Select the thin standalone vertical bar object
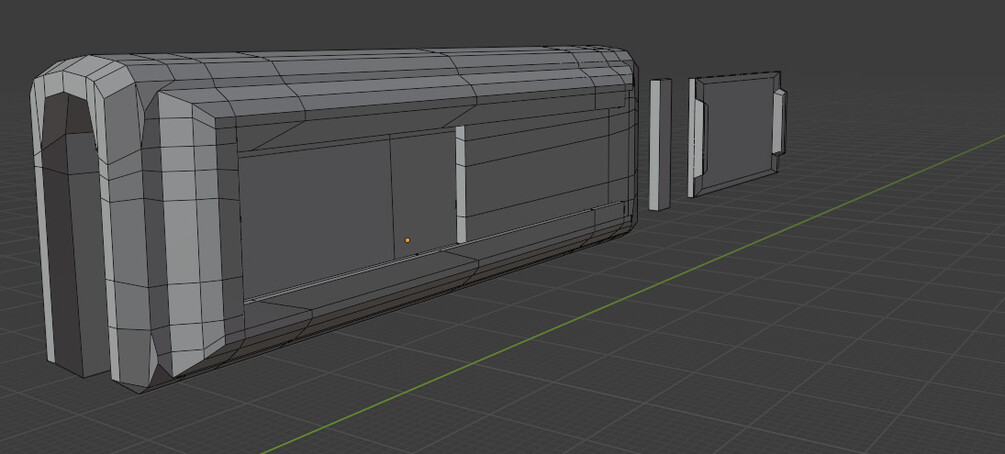This screenshot has width=1005, height=454. coord(660,144)
